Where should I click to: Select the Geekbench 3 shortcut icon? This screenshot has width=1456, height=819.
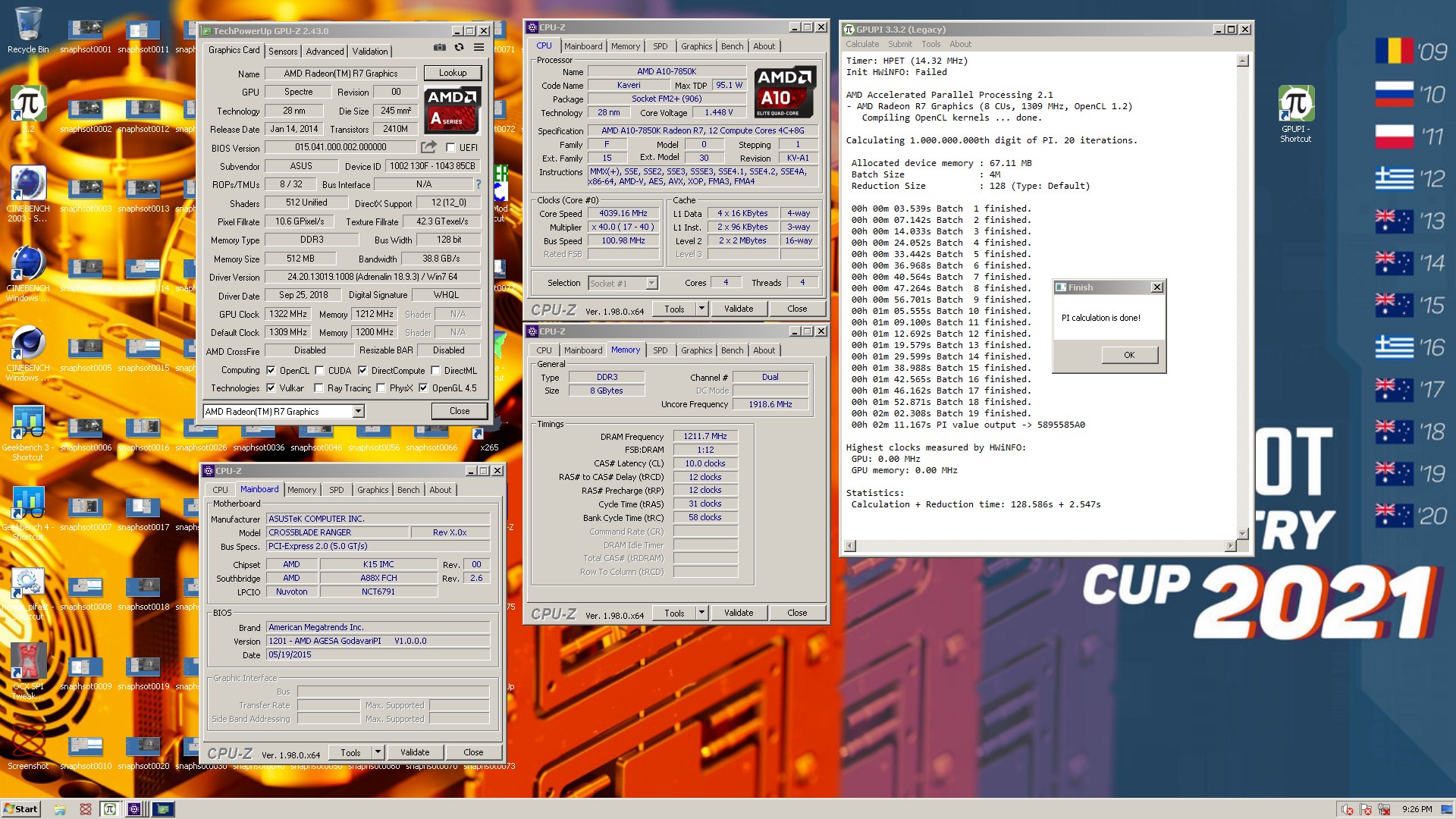(x=28, y=433)
